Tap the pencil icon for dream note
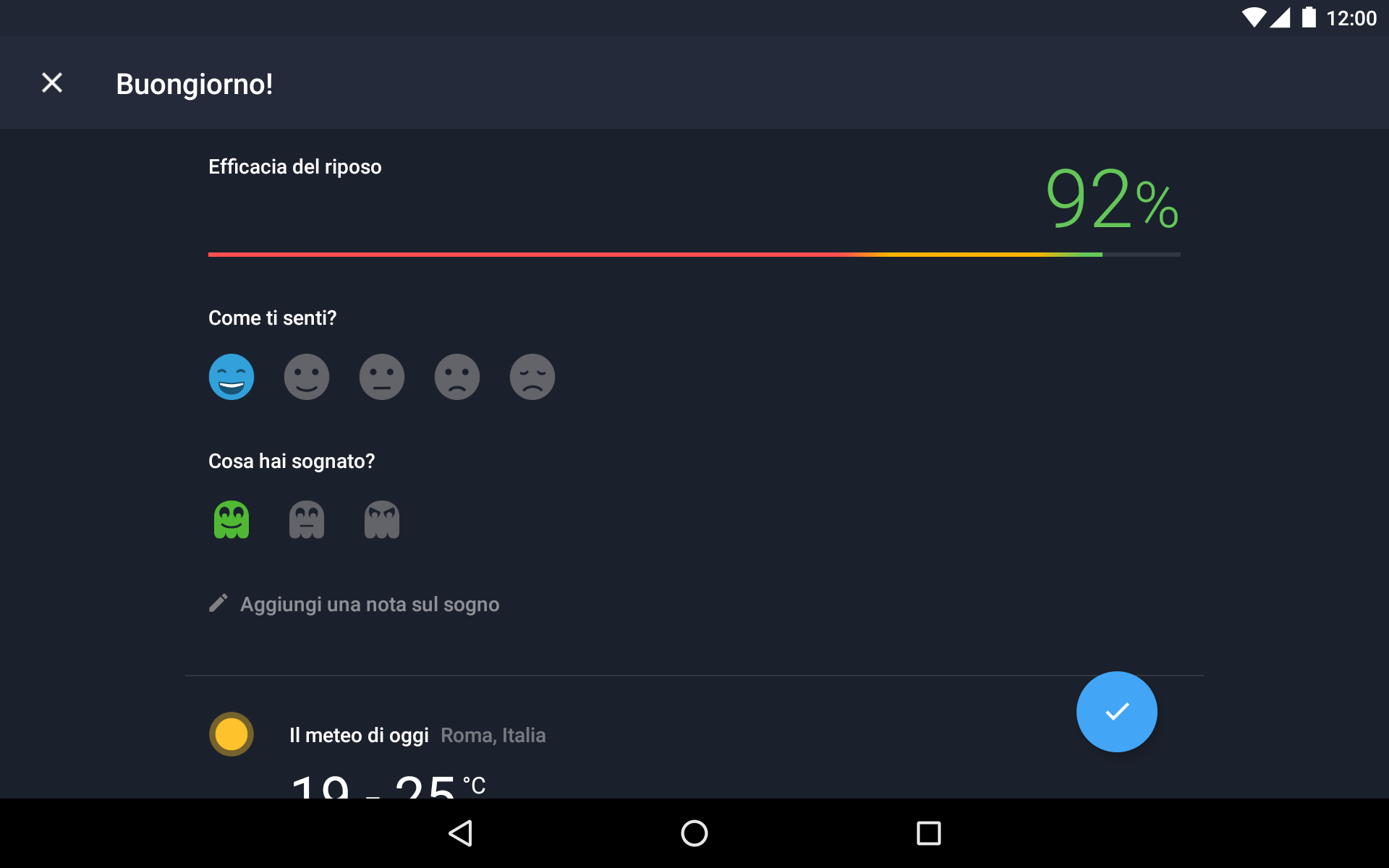Image resolution: width=1389 pixels, height=868 pixels. coord(218,603)
